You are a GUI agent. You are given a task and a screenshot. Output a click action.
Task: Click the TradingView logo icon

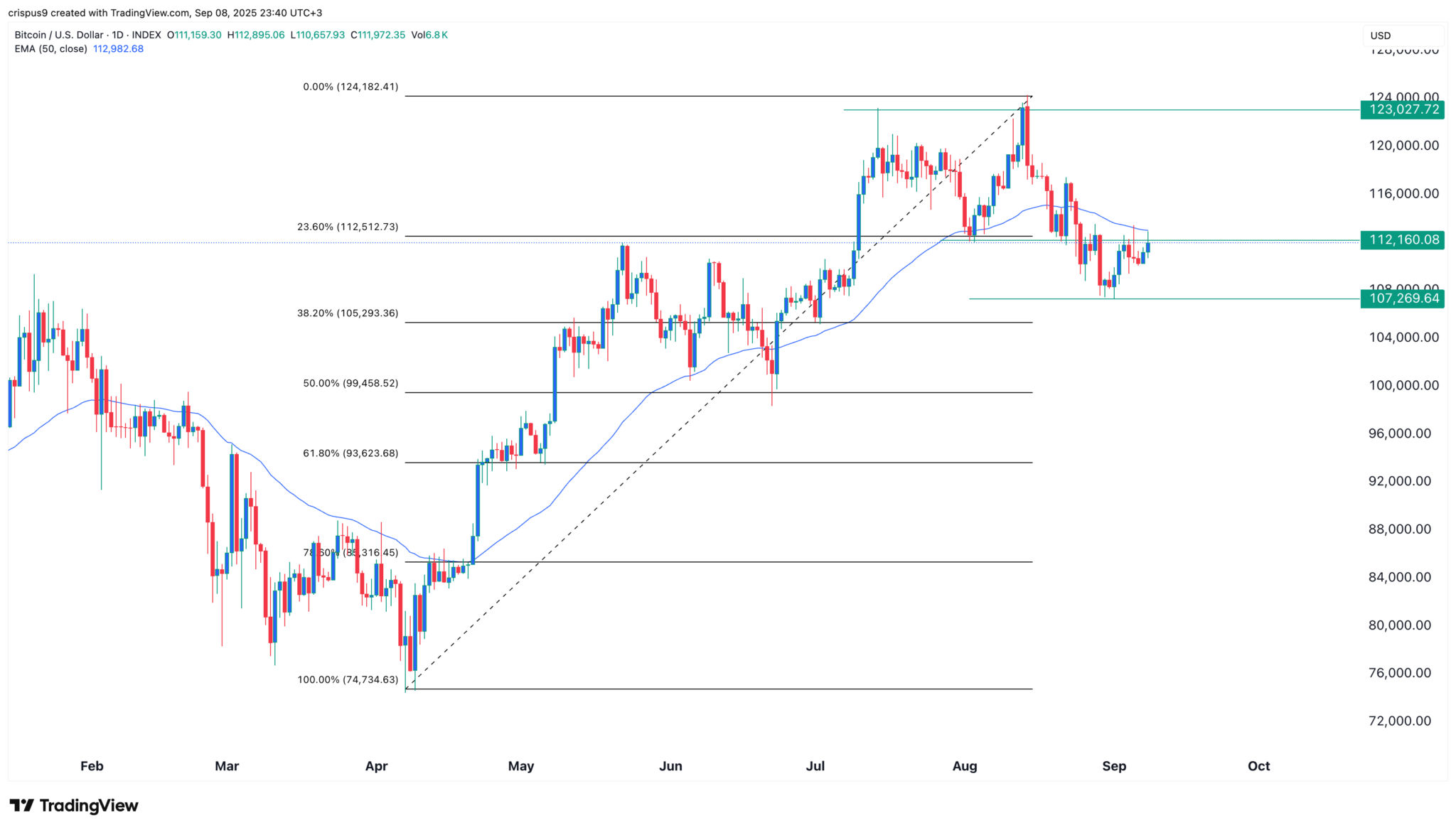(22, 805)
